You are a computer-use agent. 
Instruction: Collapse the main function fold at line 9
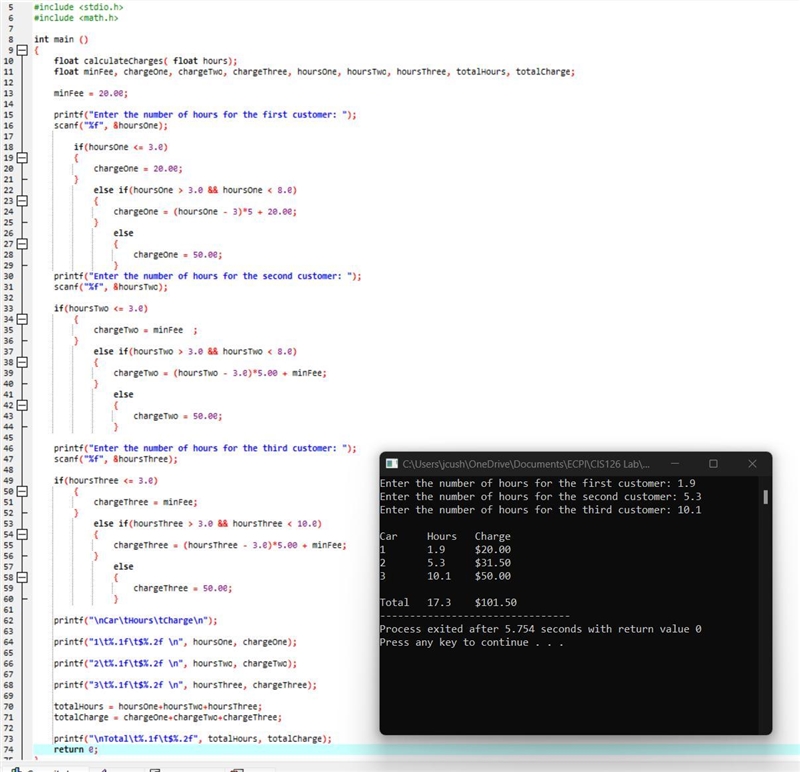pos(22,50)
